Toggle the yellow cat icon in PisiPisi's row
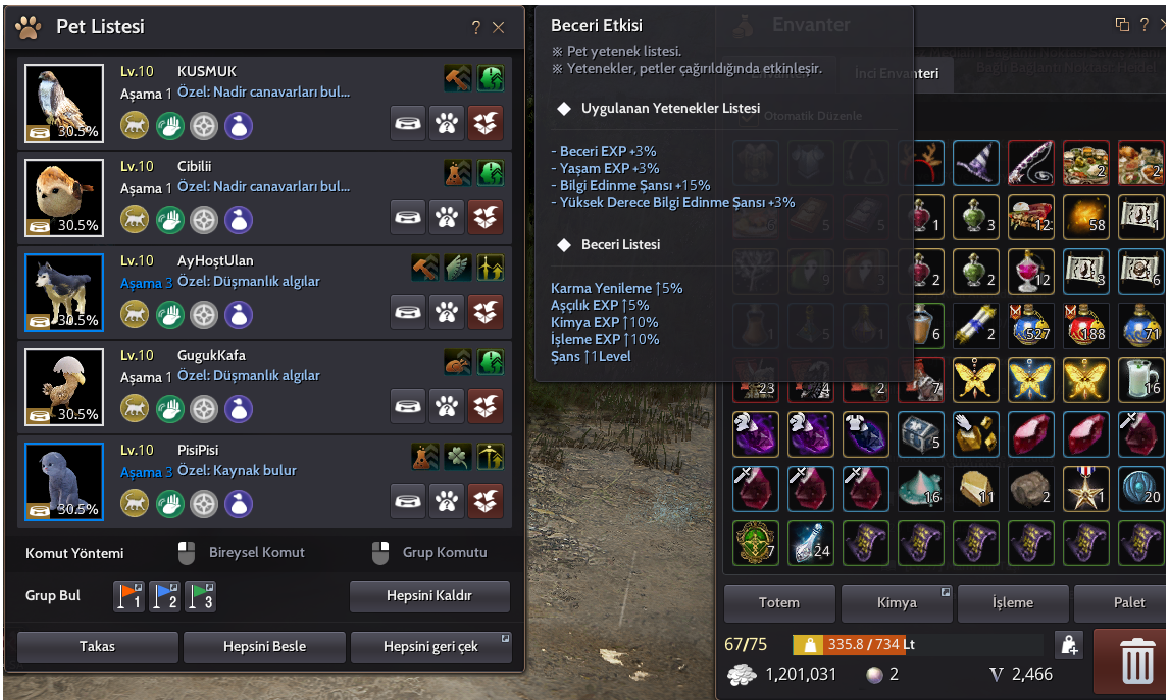Screen dimensions: 1169x700 tap(135, 503)
